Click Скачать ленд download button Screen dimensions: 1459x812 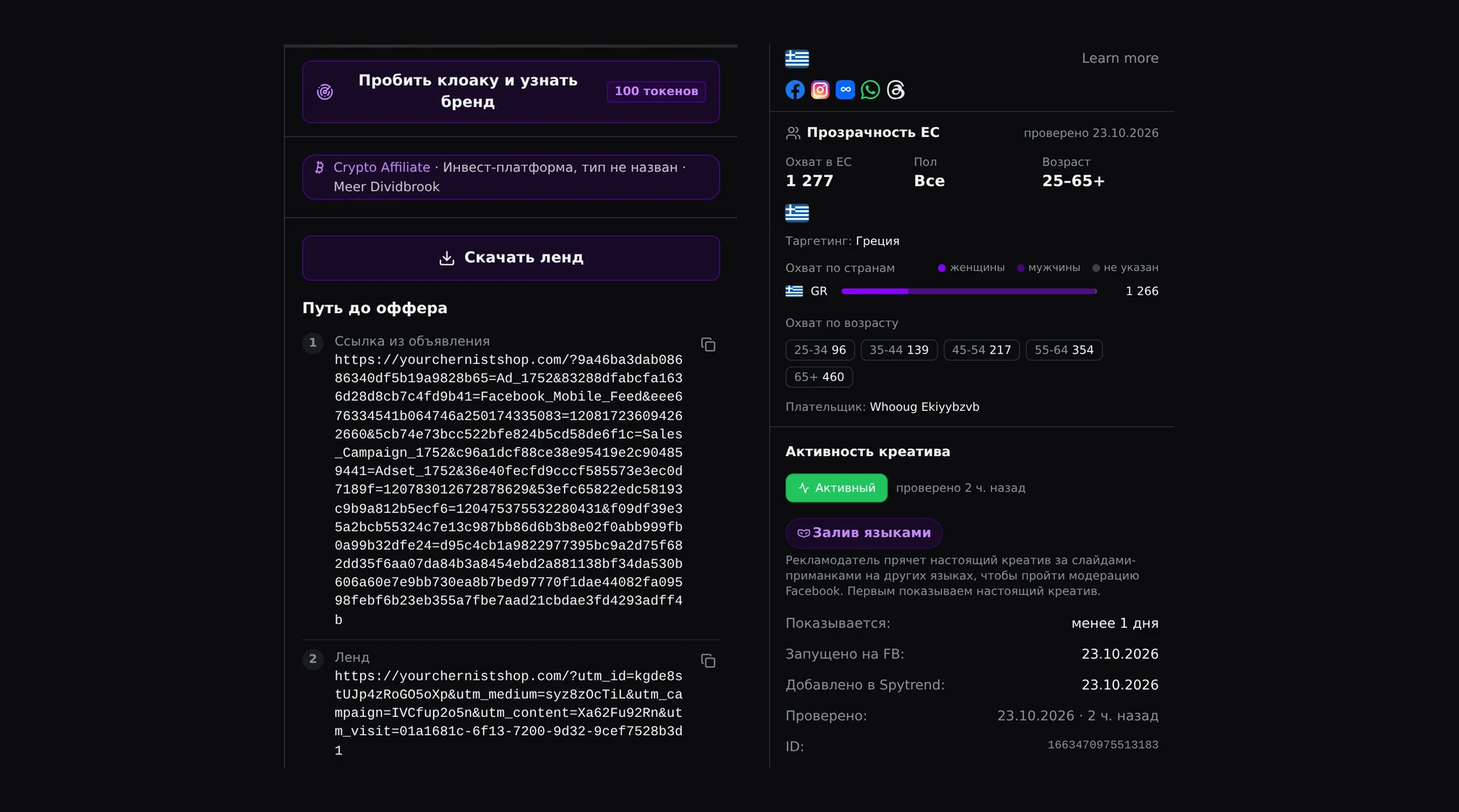click(x=511, y=258)
